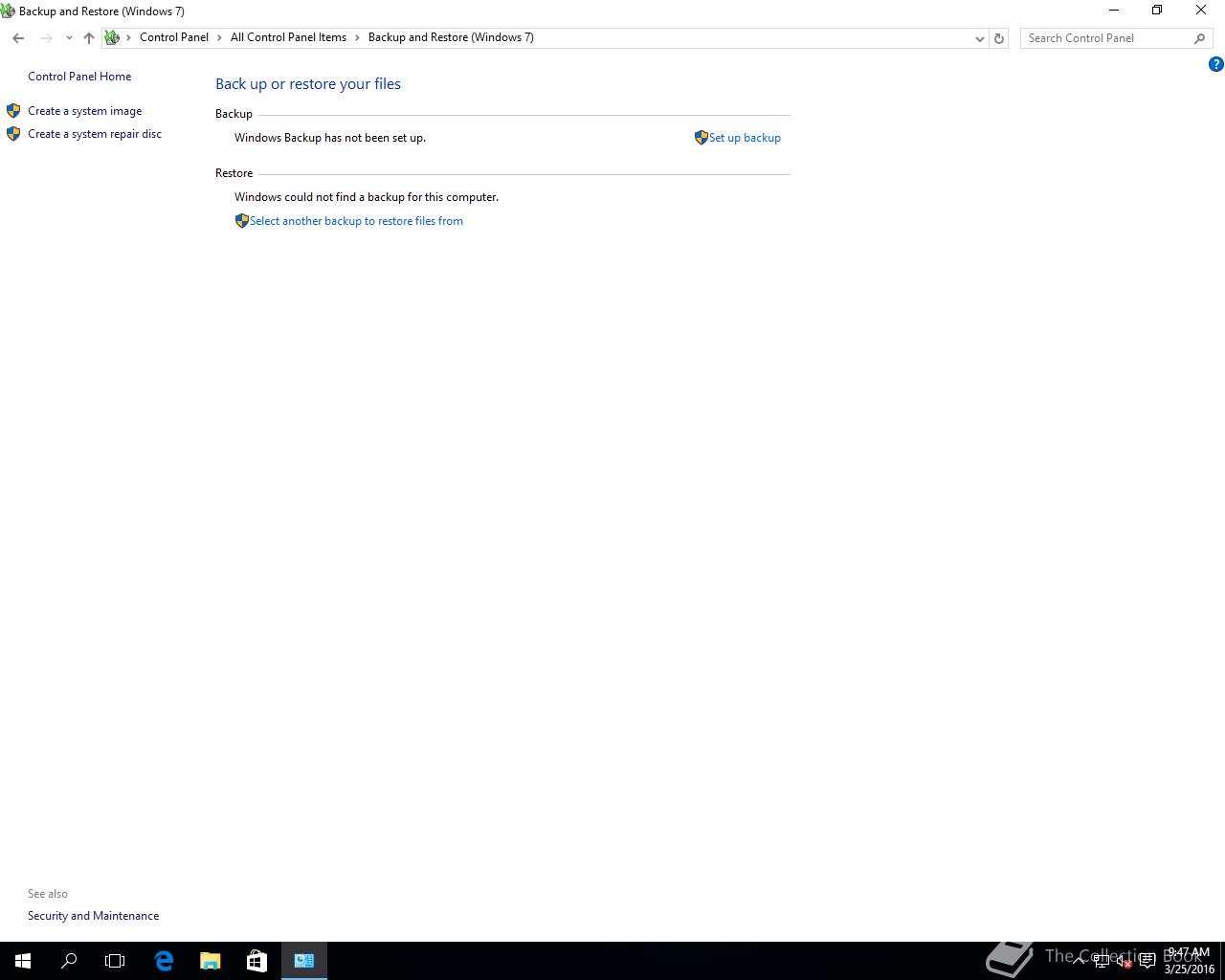Open File Explorer from taskbar
The width and height of the screenshot is (1225, 980).
pos(210,961)
